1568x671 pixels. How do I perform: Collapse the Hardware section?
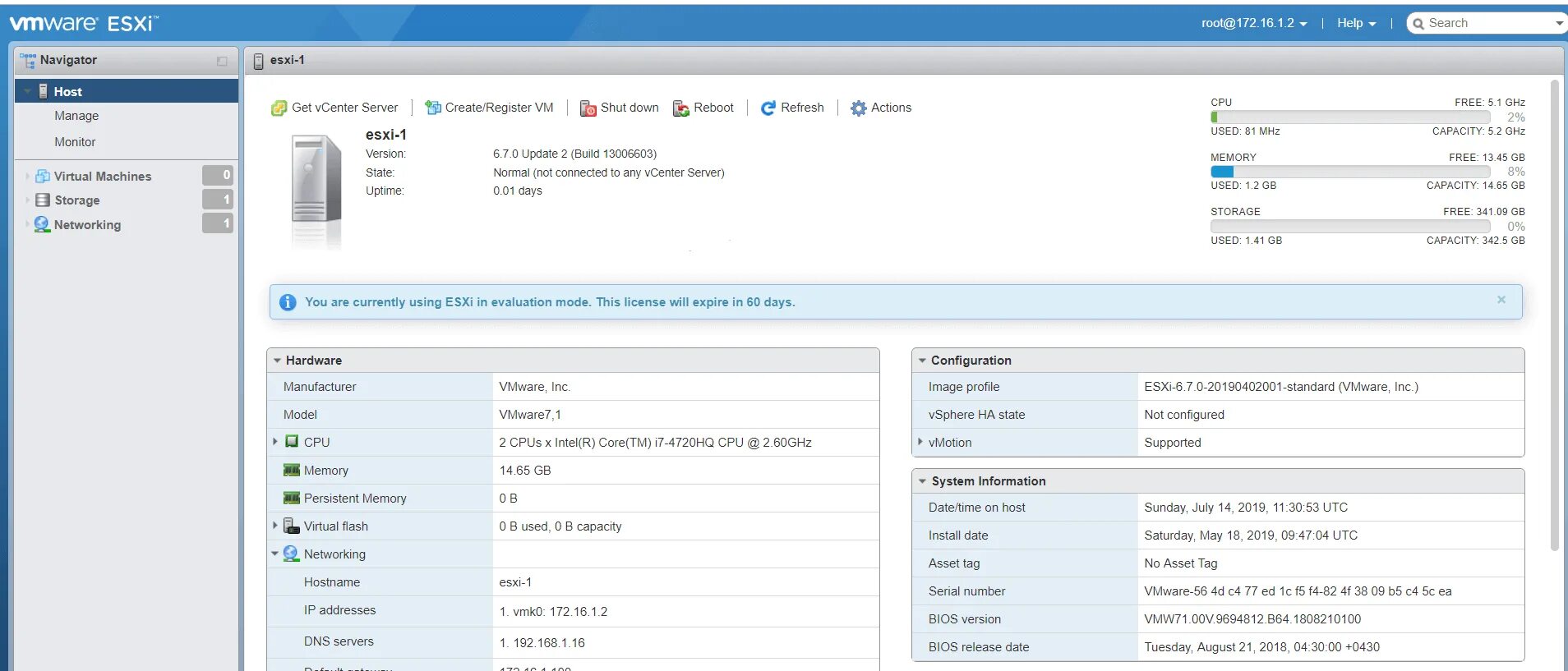[x=278, y=361]
